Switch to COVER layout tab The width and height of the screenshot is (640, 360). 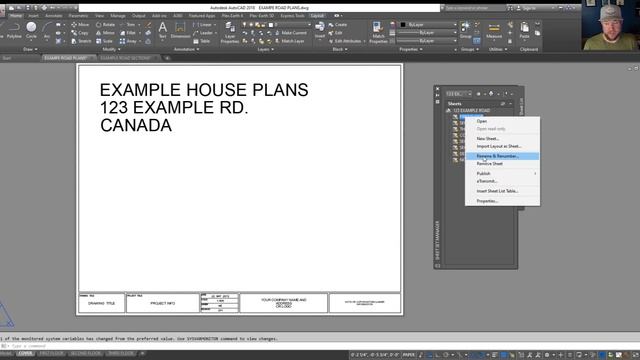point(25,353)
